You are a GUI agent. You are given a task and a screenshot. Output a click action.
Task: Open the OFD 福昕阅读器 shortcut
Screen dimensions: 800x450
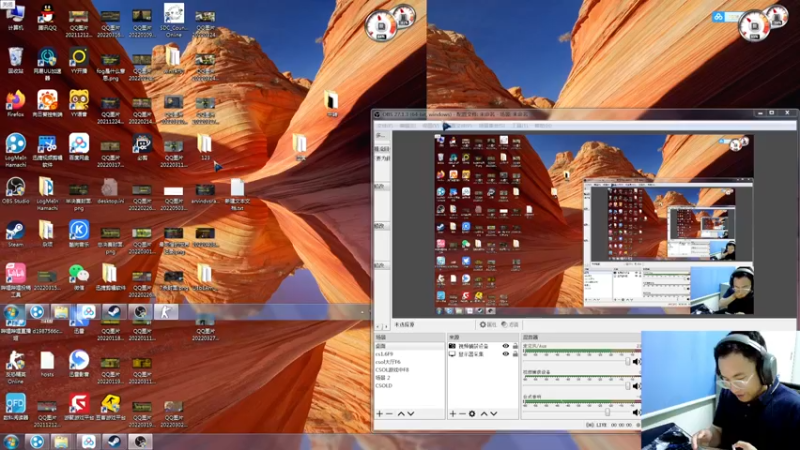[15, 407]
